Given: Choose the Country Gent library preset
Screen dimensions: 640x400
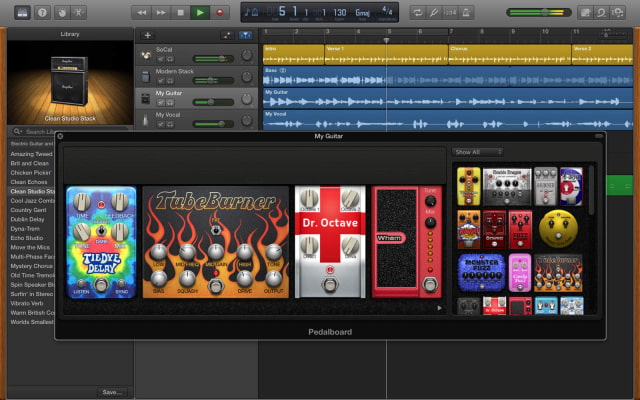Looking at the screenshot, I should pos(30,210).
